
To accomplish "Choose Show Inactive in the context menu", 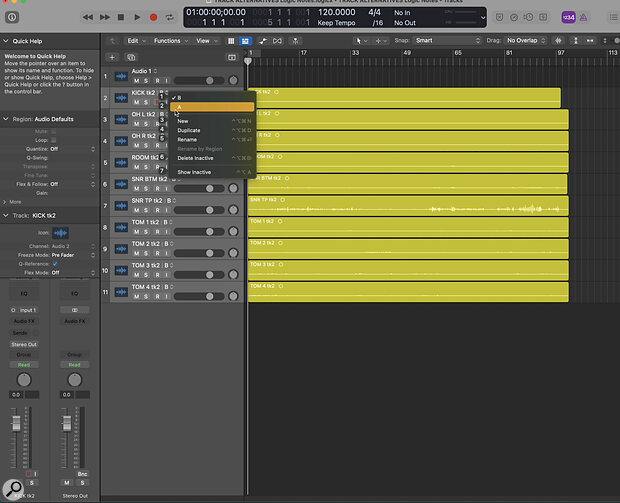I will [212, 172].
